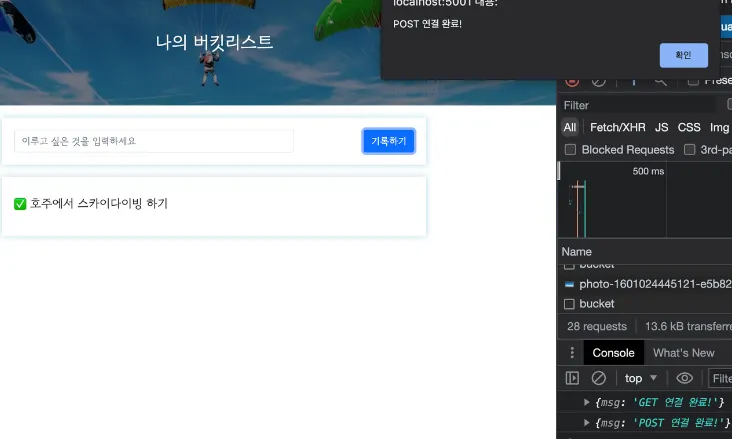Click the 'POST 연결 완료!' log string

pyautogui.click(x=677, y=423)
